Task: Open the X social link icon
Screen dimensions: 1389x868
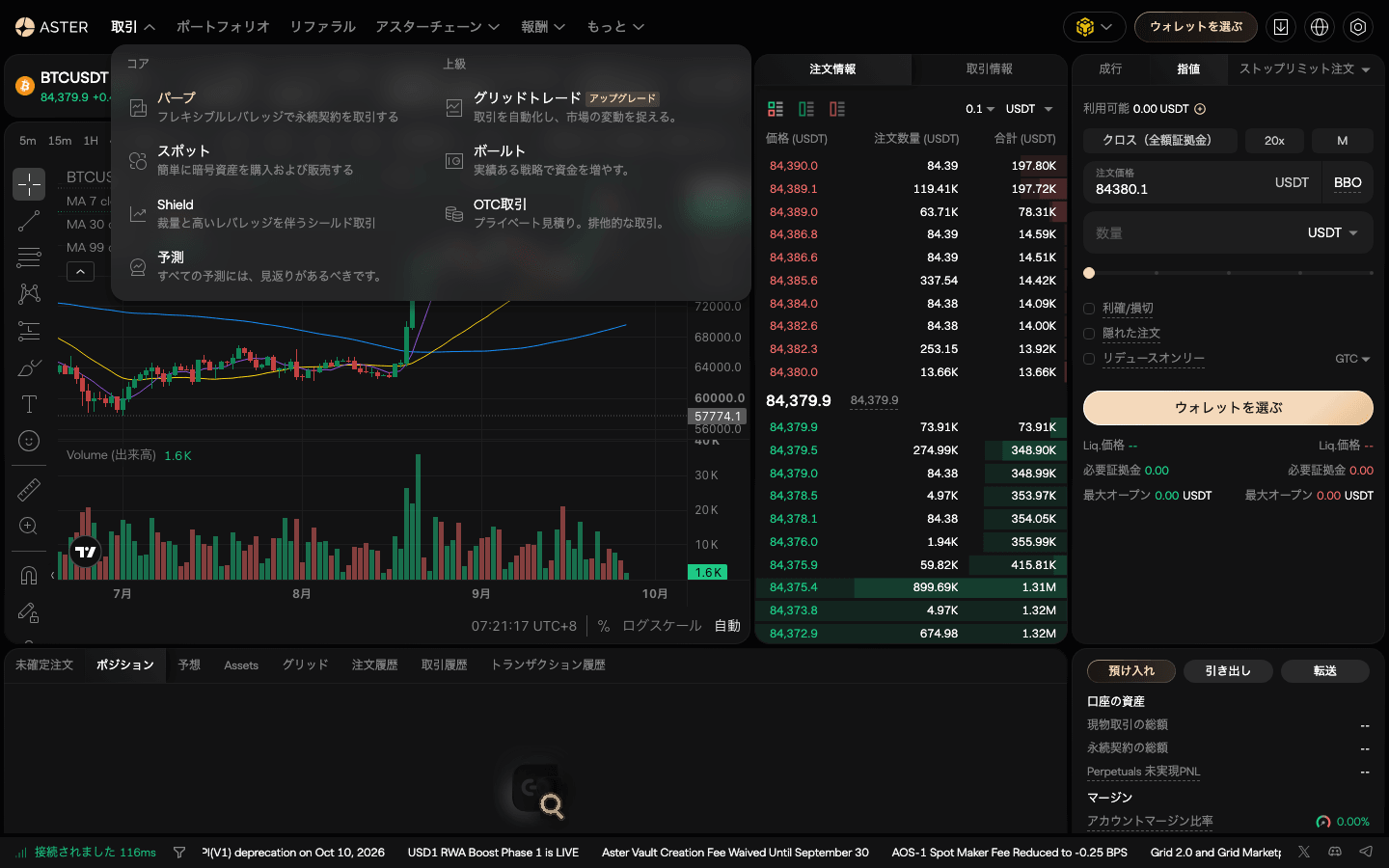Action: (x=1304, y=852)
